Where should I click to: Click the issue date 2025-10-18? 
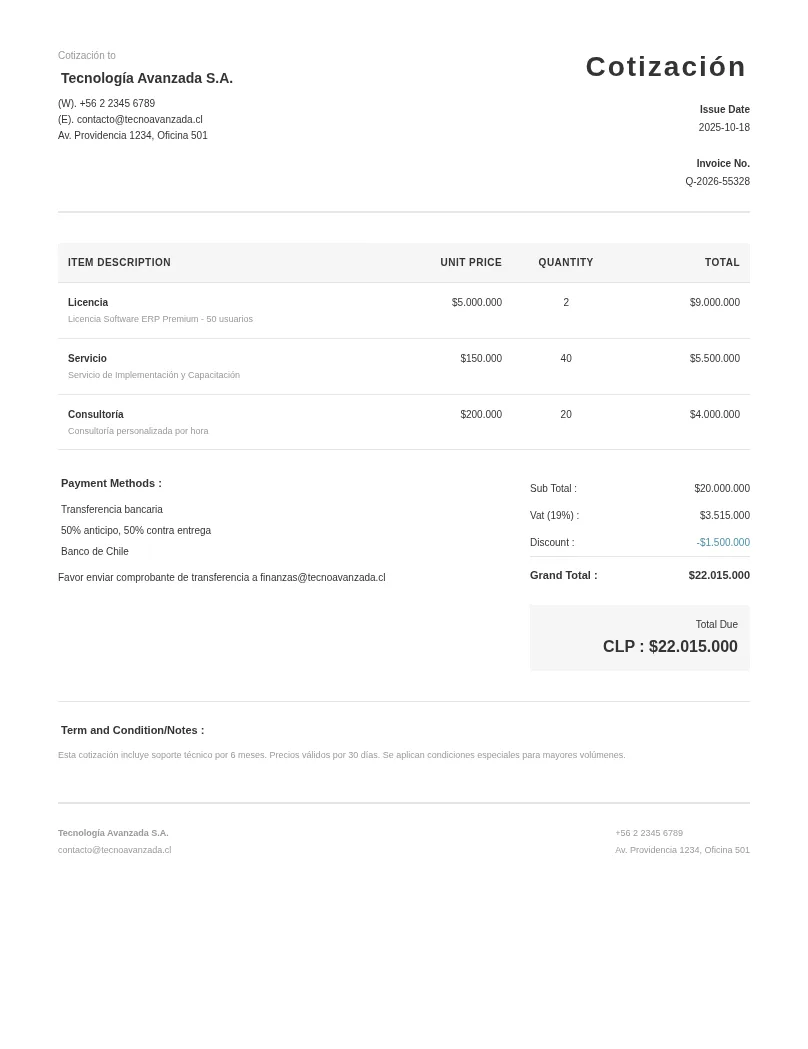pyautogui.click(x=724, y=127)
